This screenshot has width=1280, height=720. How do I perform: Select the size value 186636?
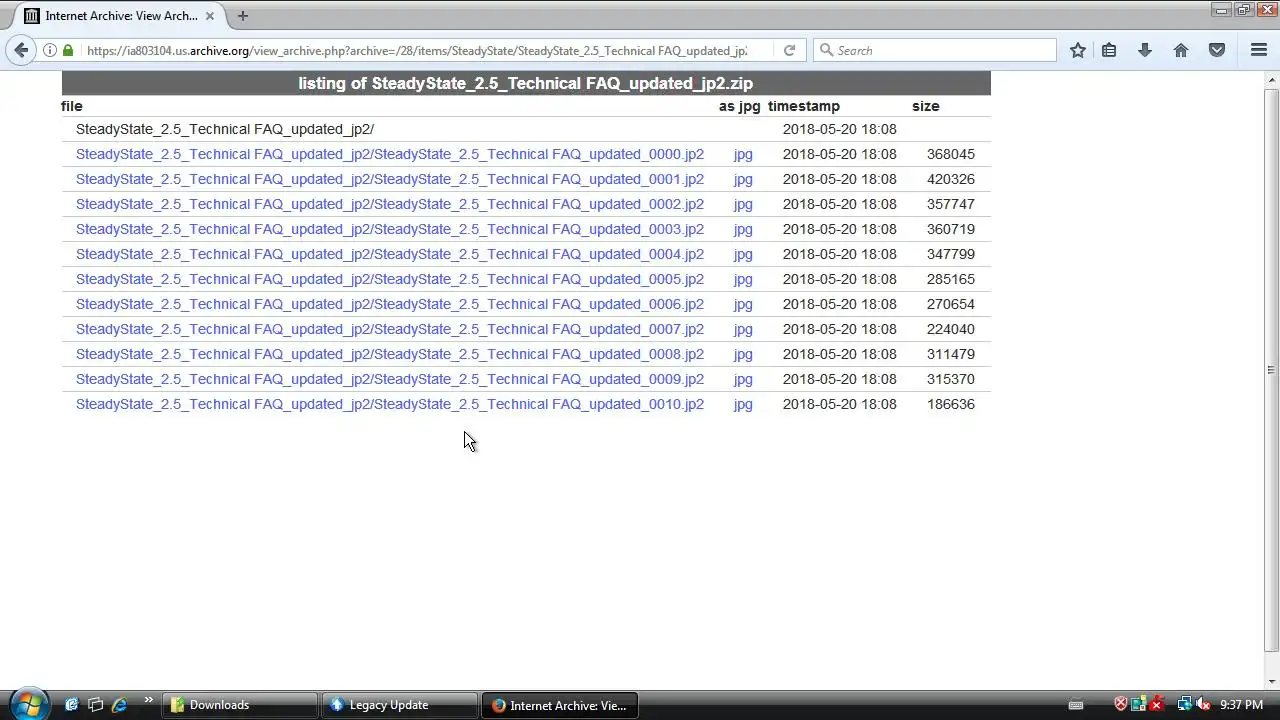[x=950, y=404]
